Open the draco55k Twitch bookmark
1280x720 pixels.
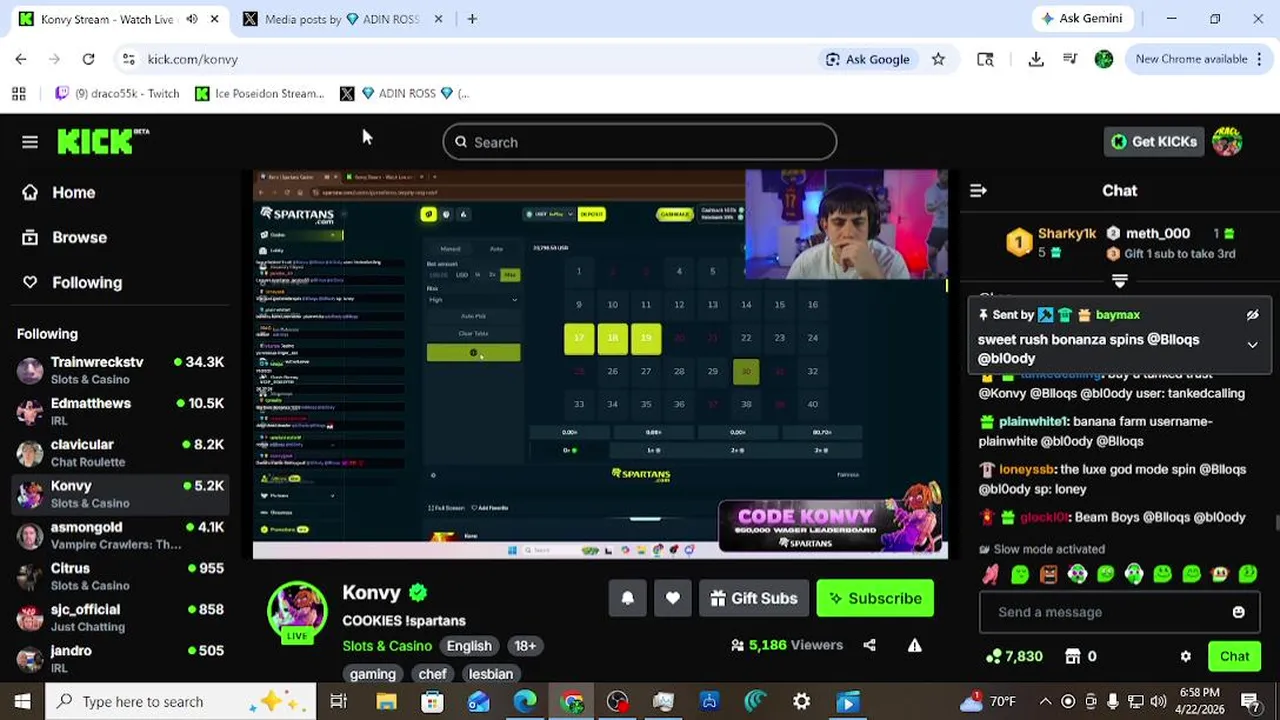[117, 93]
